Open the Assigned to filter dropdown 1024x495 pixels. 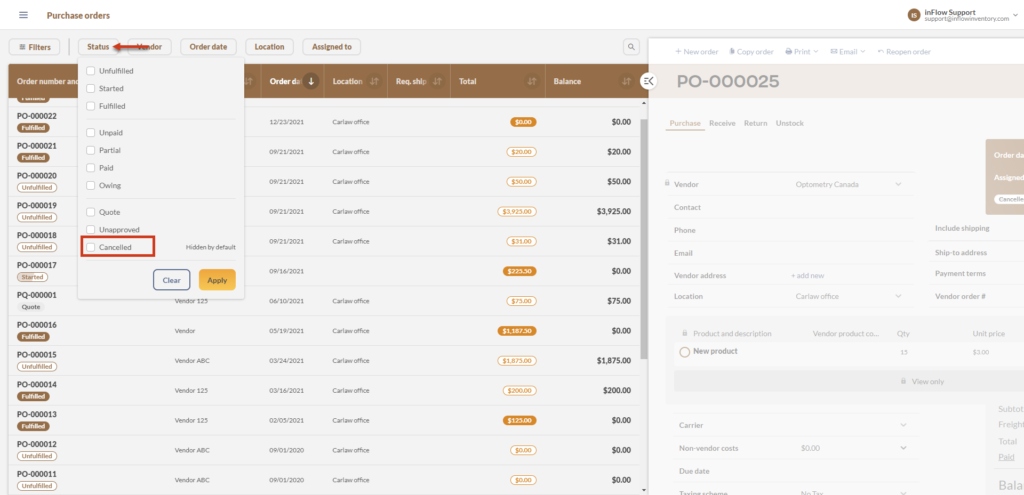pos(332,47)
